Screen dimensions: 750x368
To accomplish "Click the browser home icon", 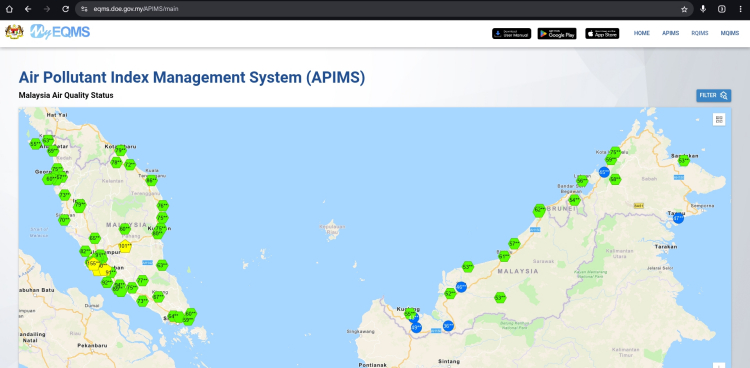I will pyautogui.click(x=9, y=9).
